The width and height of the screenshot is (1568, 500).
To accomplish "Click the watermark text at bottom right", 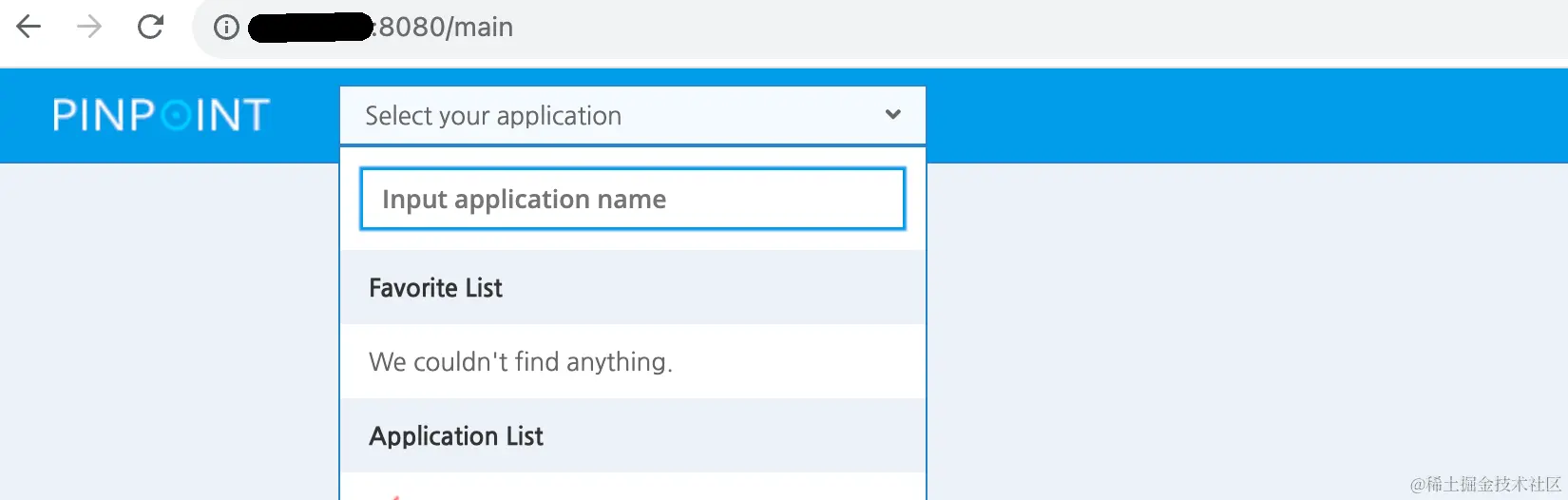I will tap(1486, 485).
